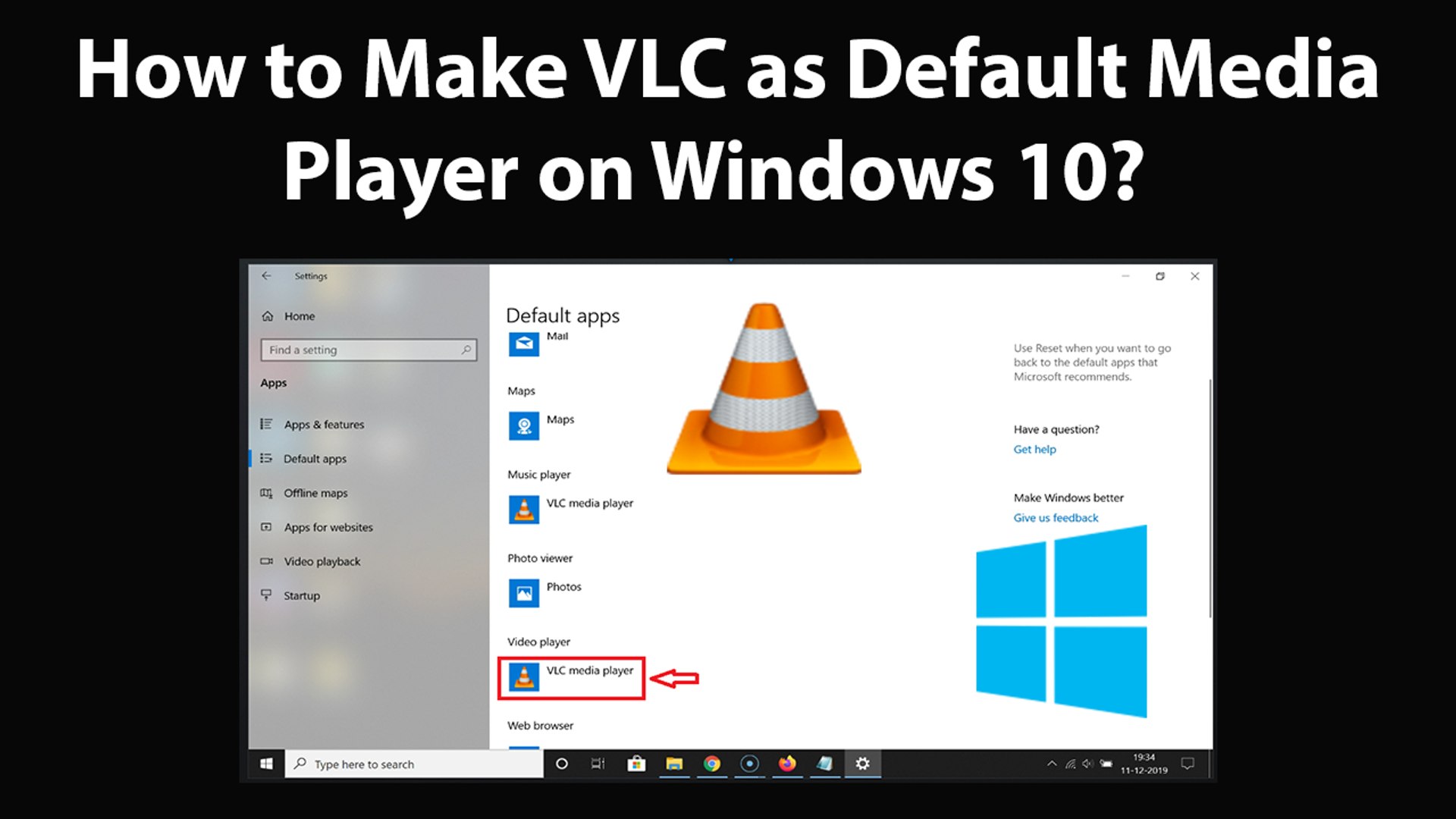Open Startup settings page
1456x819 pixels.
click(290, 595)
